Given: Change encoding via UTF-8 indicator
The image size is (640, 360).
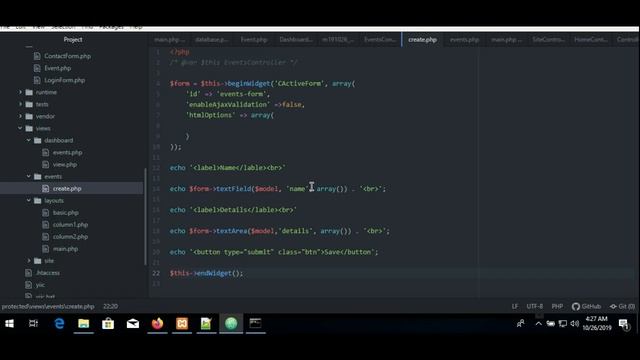Looking at the screenshot, I should 535,306.
